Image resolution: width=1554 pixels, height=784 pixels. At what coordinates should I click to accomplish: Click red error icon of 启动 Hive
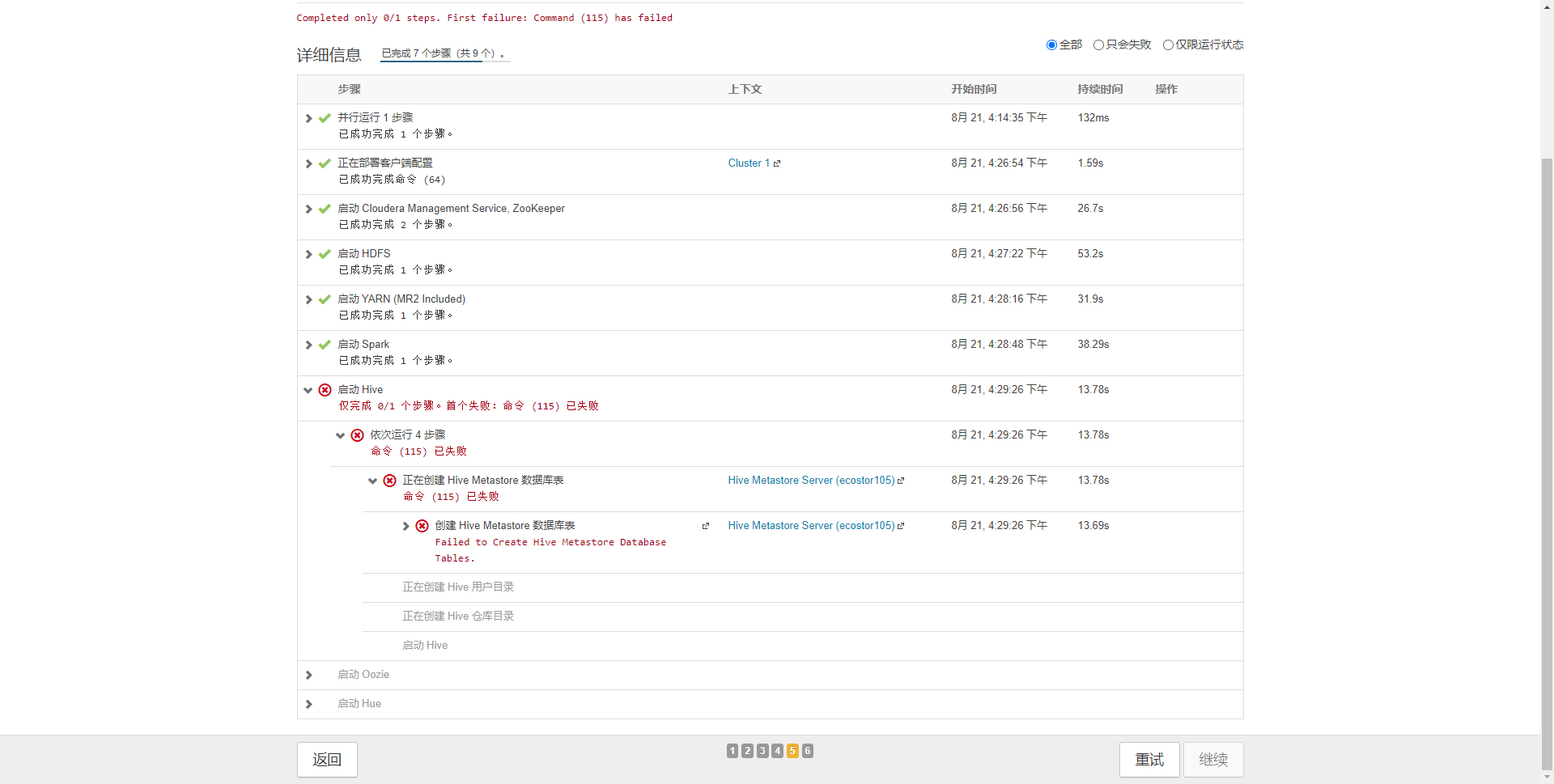(325, 390)
